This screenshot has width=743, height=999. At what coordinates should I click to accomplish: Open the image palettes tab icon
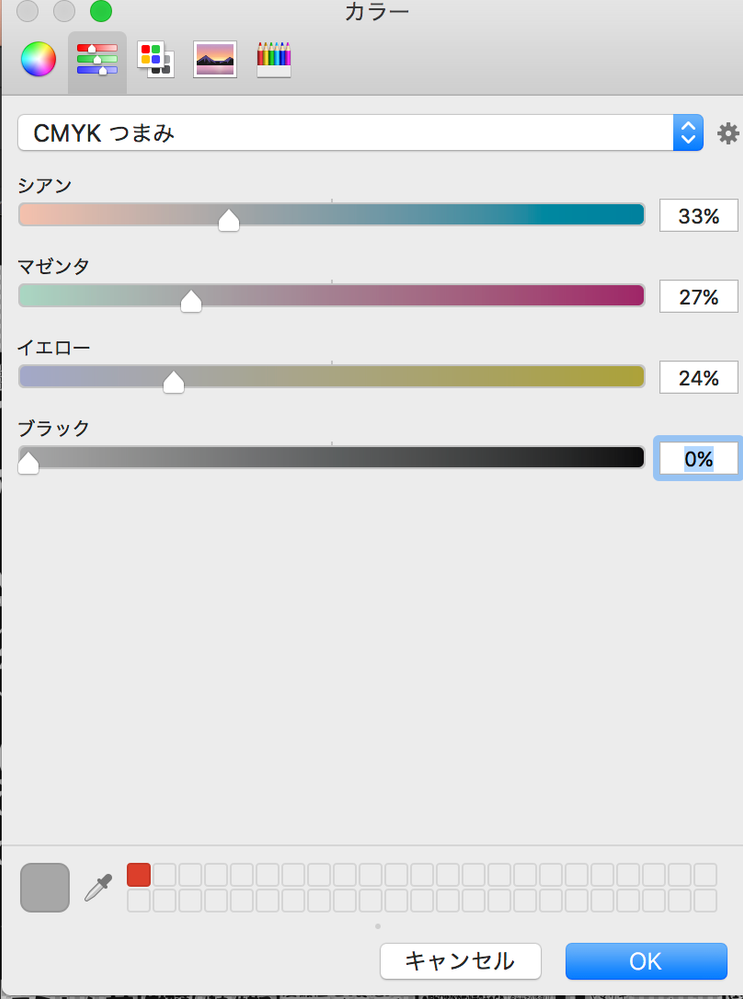pos(215,60)
